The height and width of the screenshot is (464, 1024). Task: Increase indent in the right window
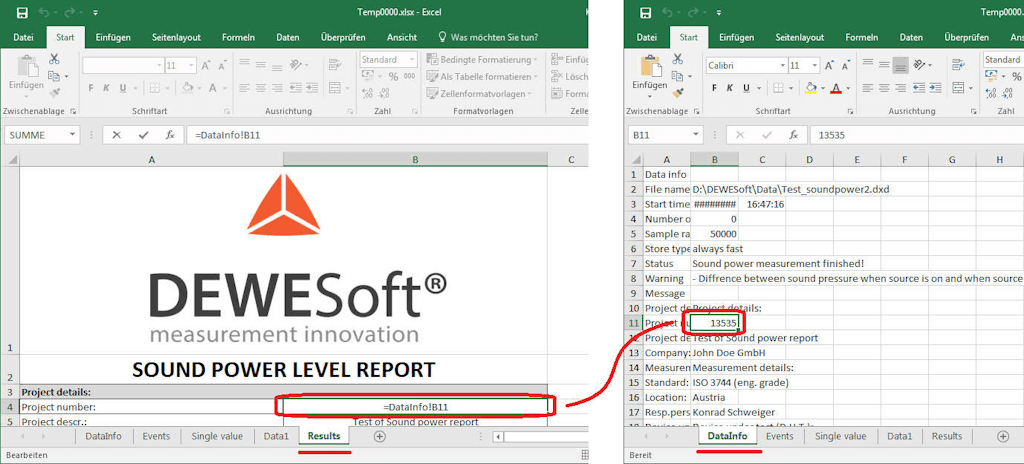934,88
